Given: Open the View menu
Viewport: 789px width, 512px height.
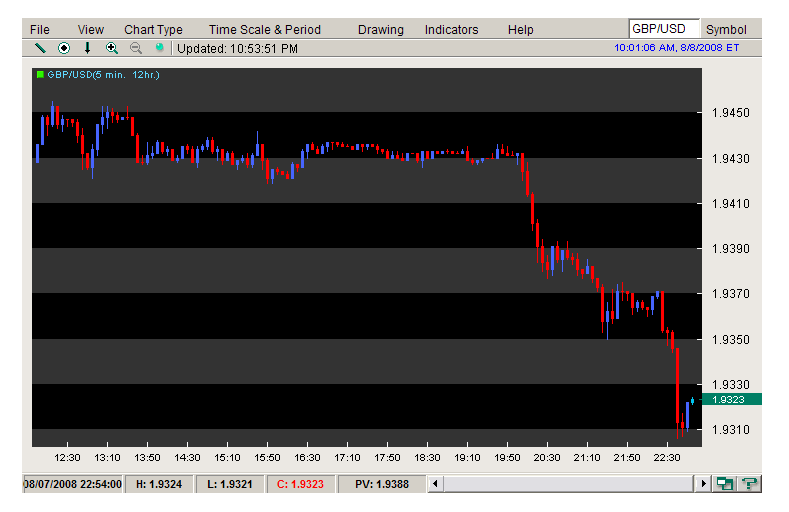Looking at the screenshot, I should 90,30.
